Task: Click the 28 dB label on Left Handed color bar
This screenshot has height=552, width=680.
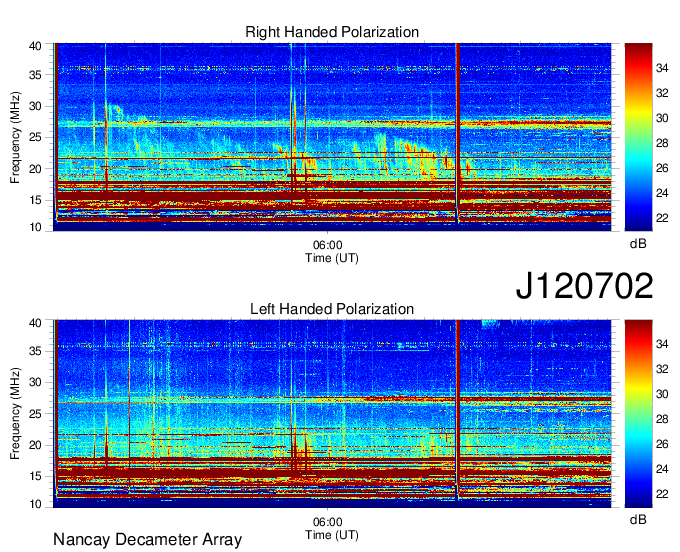Action: (662, 419)
